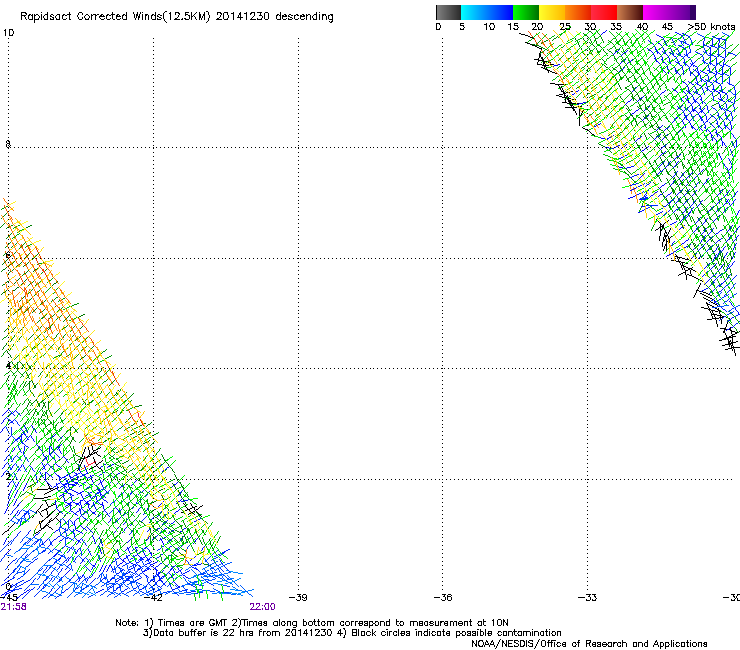Screen dimensions: 740x650
Task: Click the latitude axis label '10'
Action: pyautogui.click(x=8, y=33)
